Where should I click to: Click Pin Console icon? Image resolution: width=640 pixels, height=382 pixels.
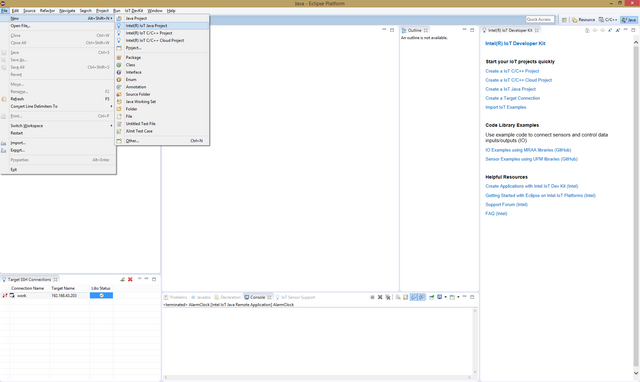[x=431, y=297]
